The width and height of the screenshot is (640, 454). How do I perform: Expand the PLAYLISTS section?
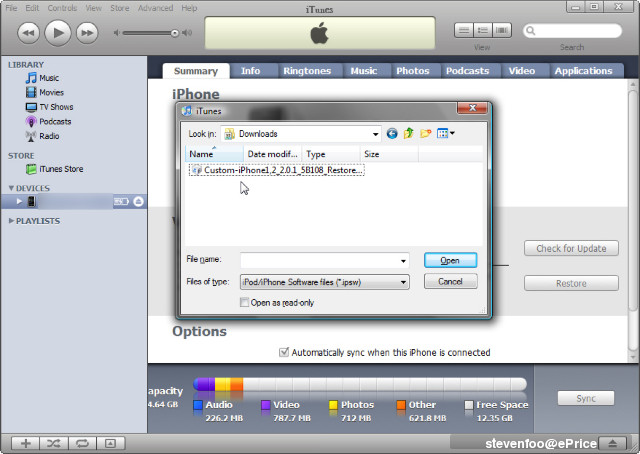(x=11, y=221)
